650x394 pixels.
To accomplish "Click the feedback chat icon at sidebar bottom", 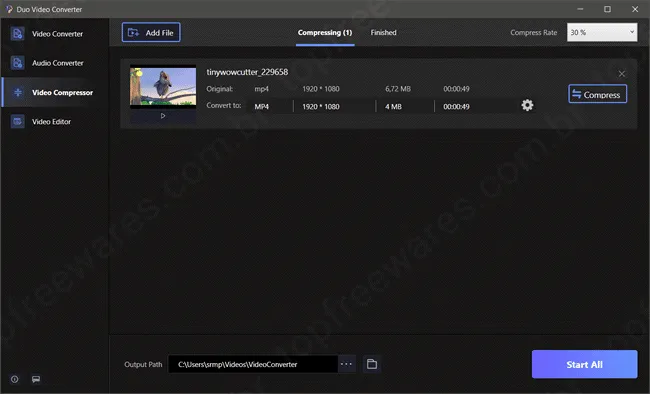I will (x=36, y=379).
